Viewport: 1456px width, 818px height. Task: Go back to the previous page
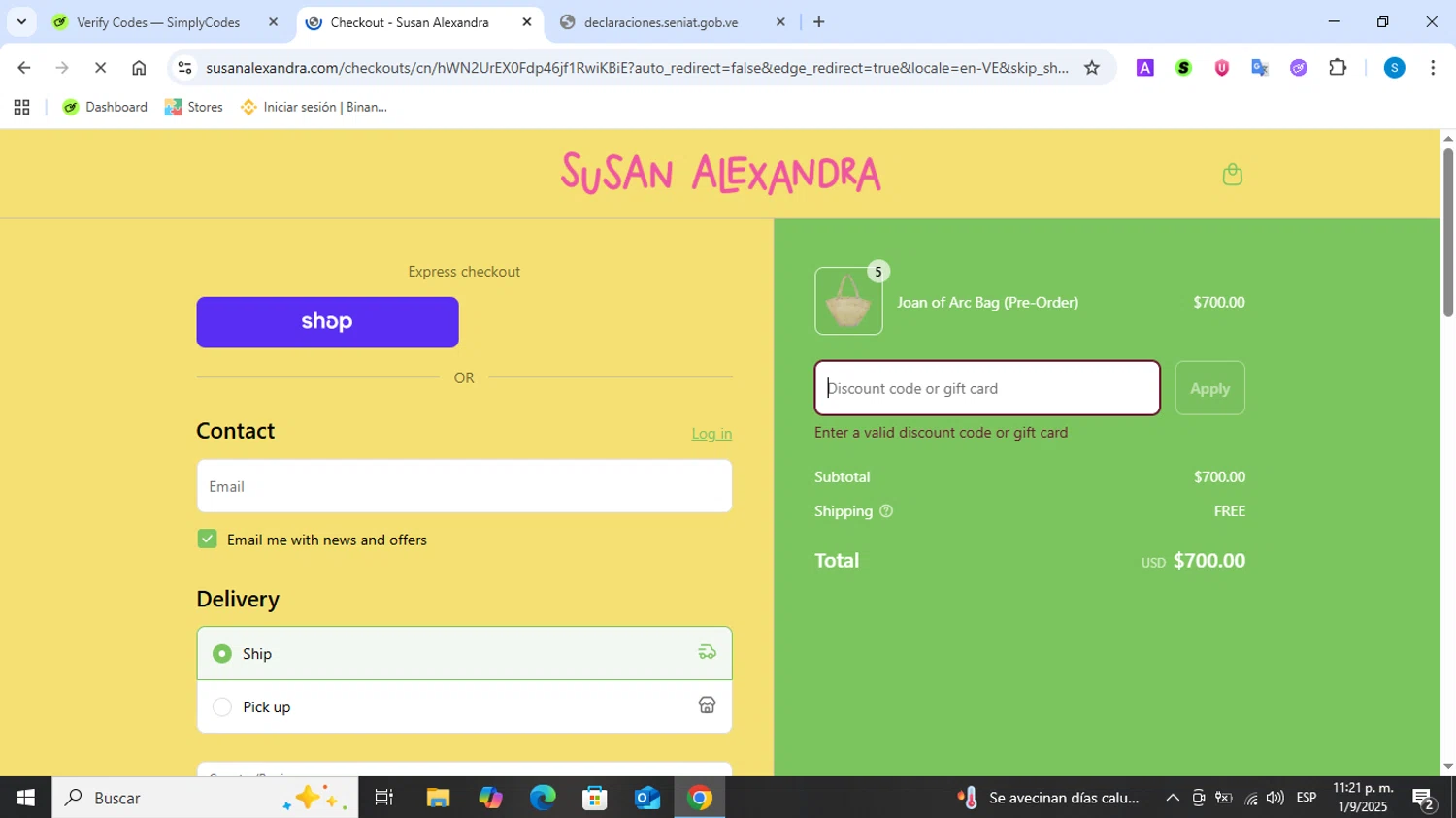24,68
